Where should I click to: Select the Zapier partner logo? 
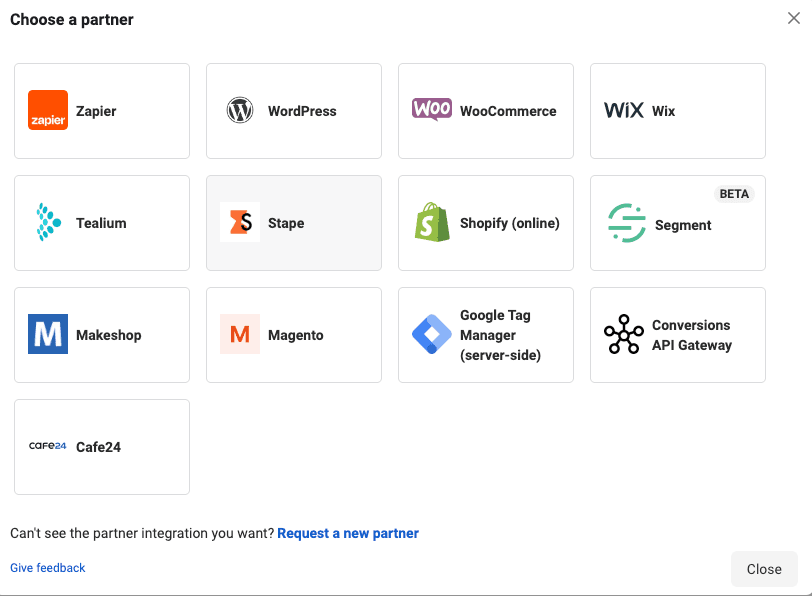tap(48, 110)
